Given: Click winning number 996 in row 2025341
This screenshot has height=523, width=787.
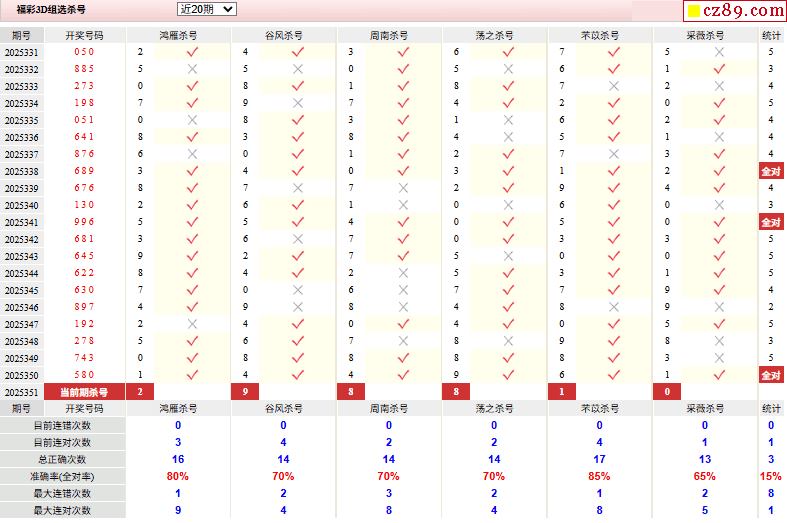Looking at the screenshot, I should (84, 222).
